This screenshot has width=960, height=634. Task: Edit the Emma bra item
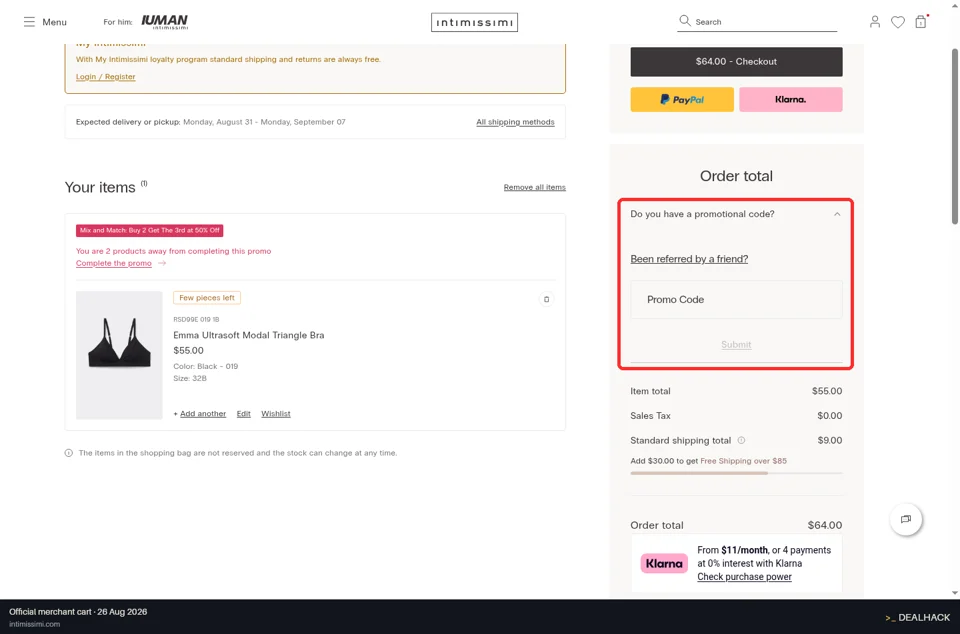click(243, 414)
